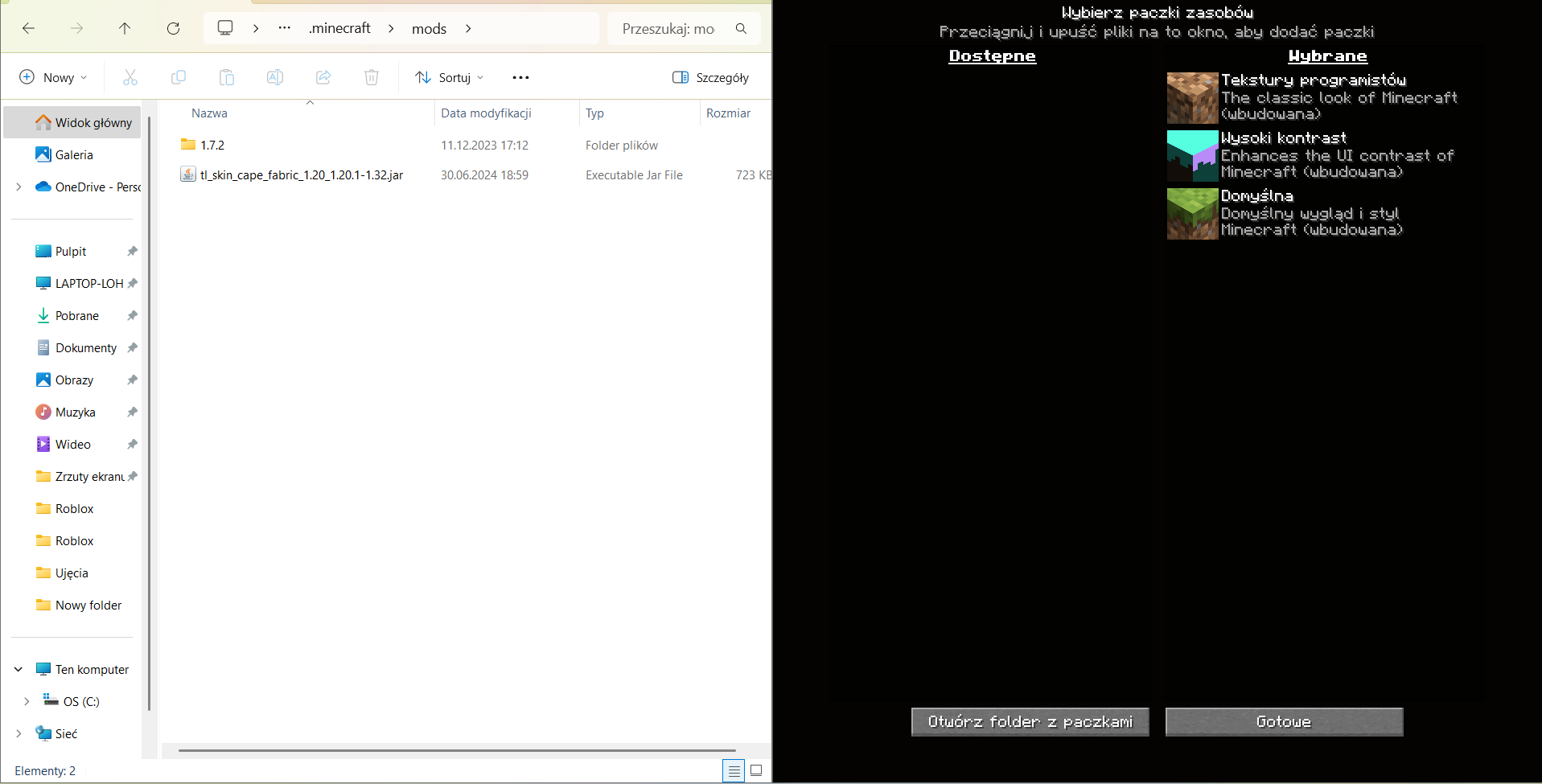Unpin Wideo from quick access

tap(133, 444)
